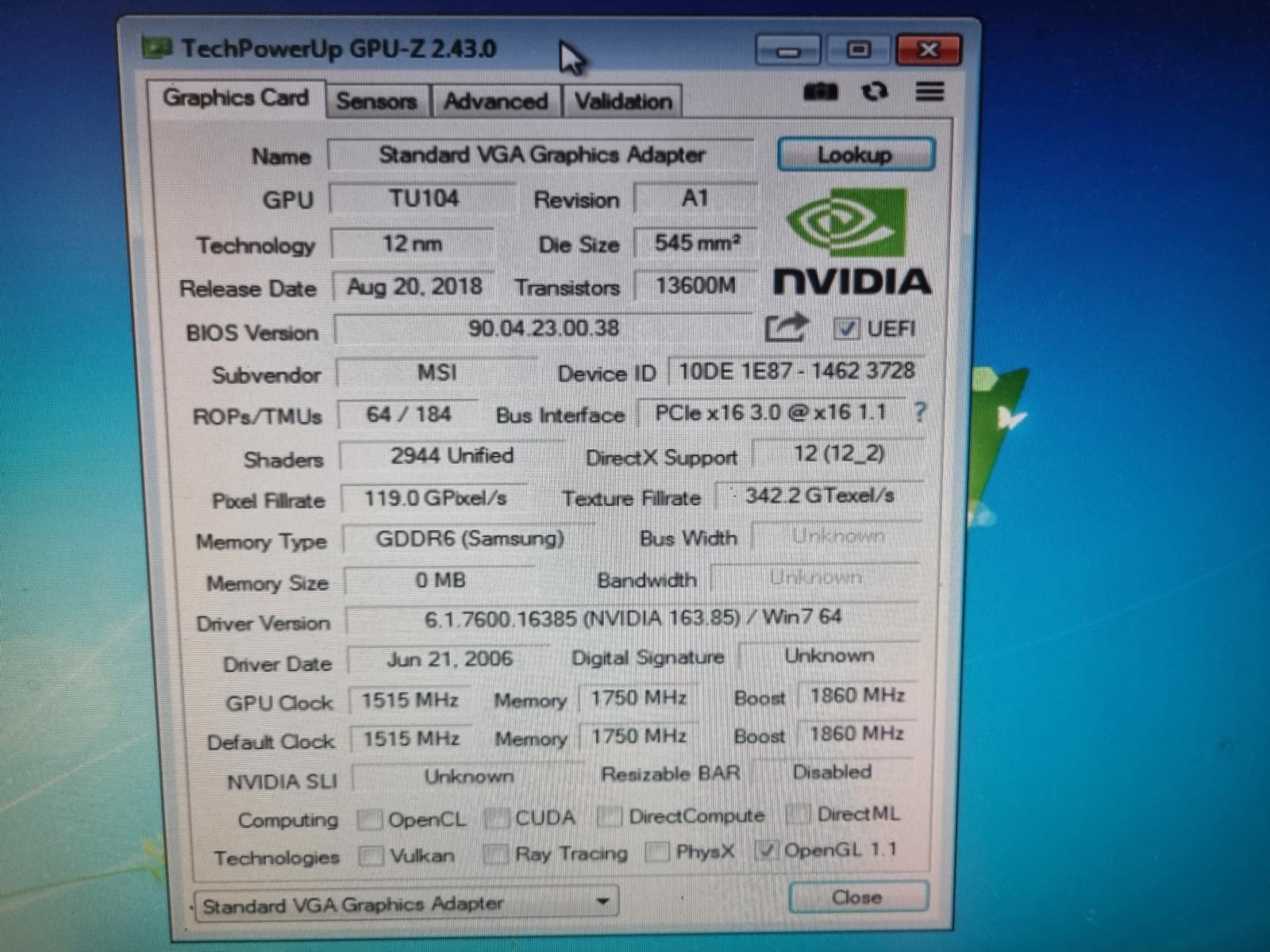
Task: Close GPU-Z with the red X
Action: 928,50
